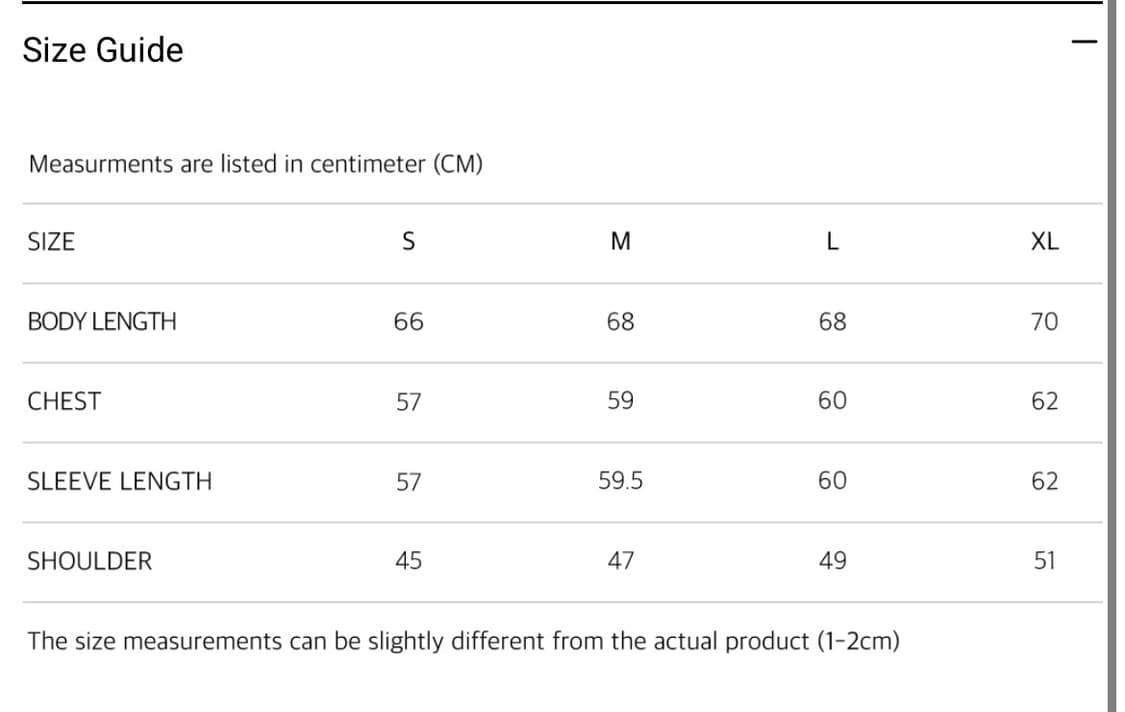This screenshot has height=712, width=1125.
Task: Click body length value 66 for size S
Action: pos(408,322)
